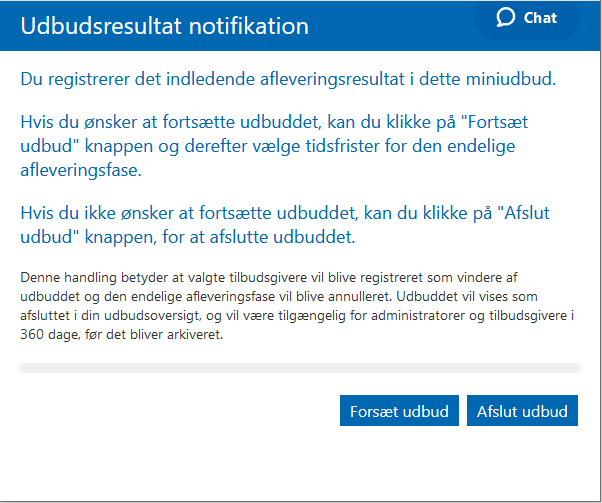The image size is (602, 503).
Task: Click the "360 dage" text in note
Action: pyautogui.click(x=46, y=334)
